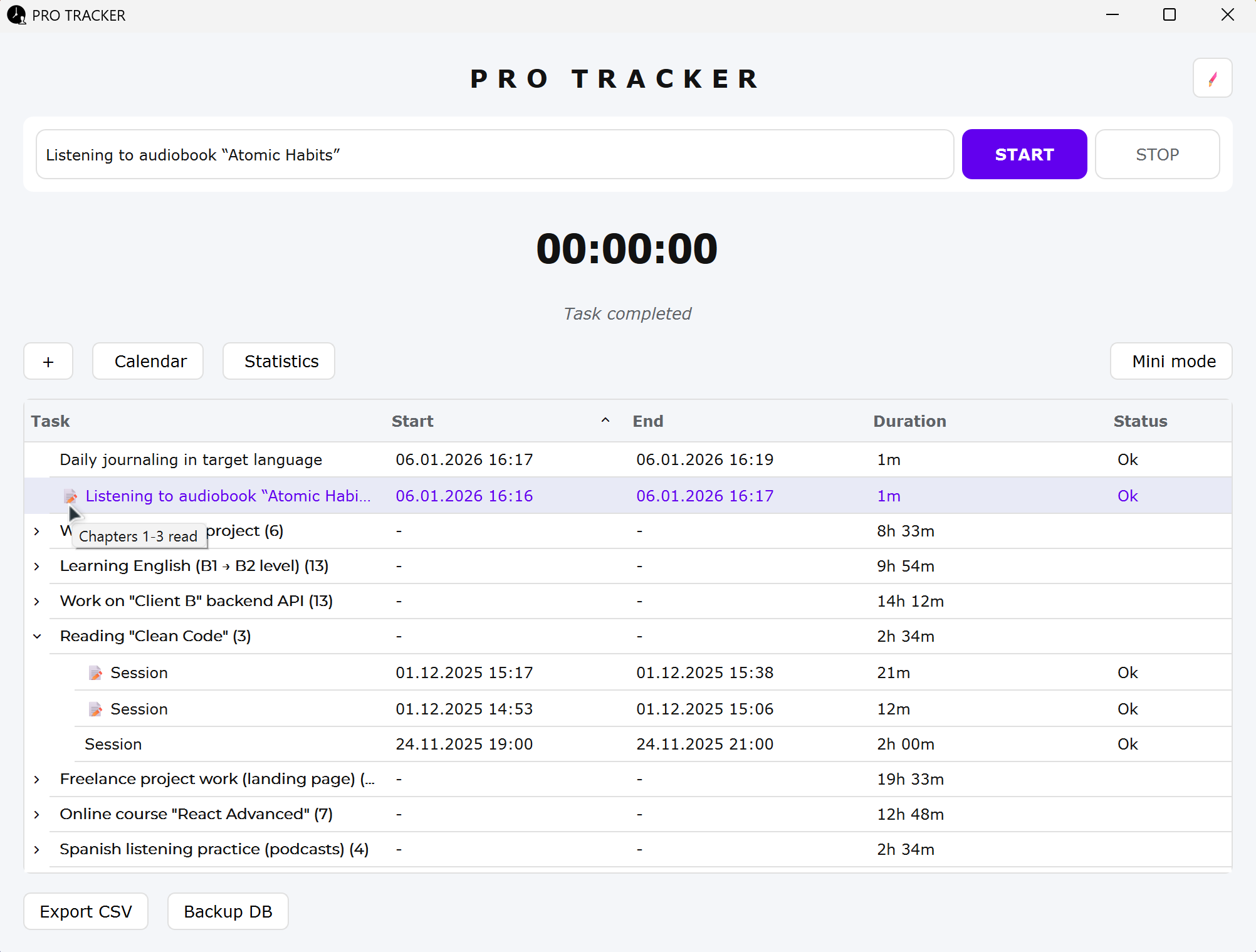Click the PRO TRACKER clock logo

pos(16,15)
